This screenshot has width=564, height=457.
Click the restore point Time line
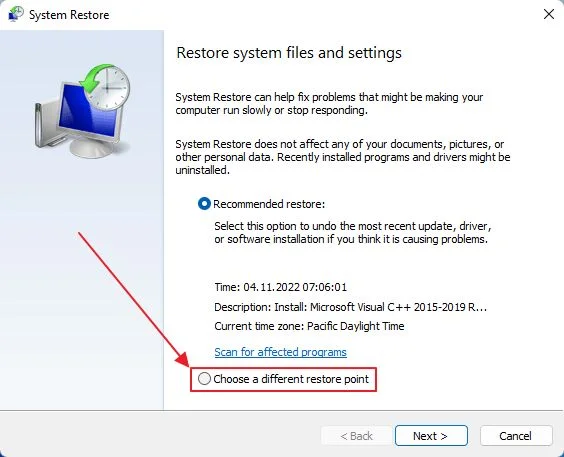(281, 287)
